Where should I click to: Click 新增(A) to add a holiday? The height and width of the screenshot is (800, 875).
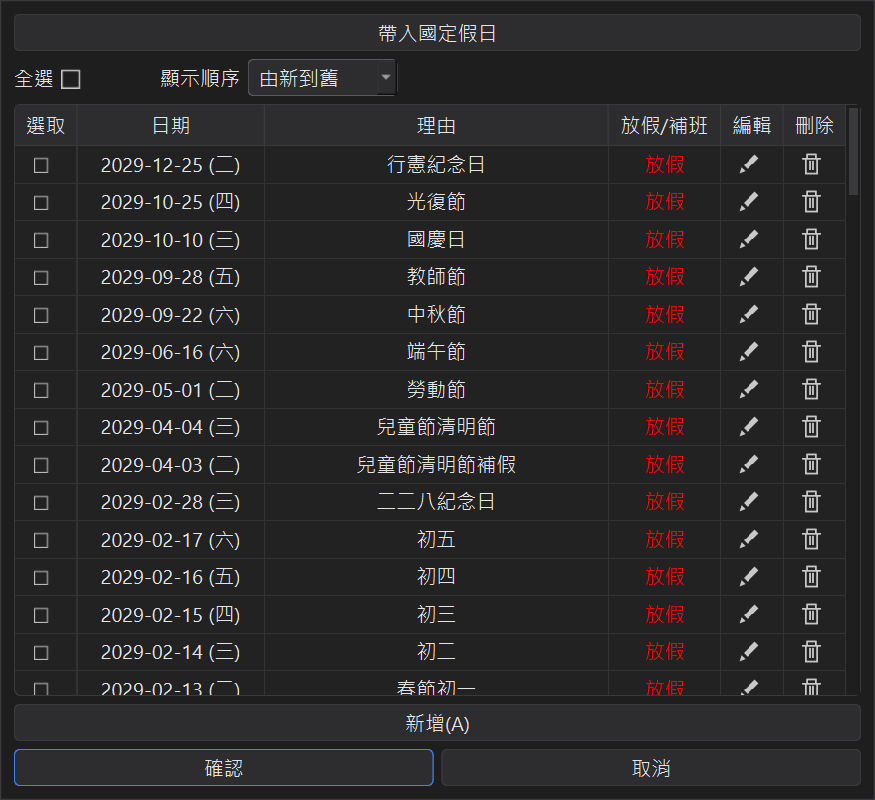(x=437, y=723)
